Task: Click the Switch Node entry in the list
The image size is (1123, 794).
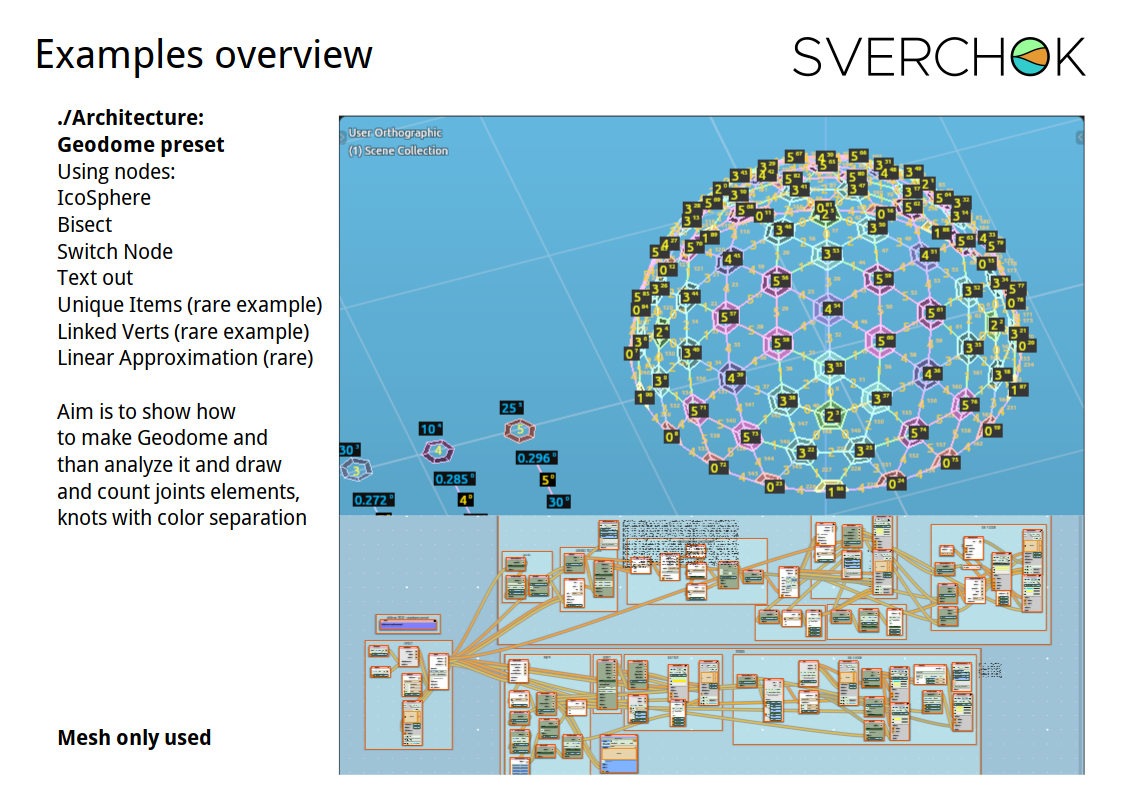Action: pyautogui.click(x=115, y=251)
